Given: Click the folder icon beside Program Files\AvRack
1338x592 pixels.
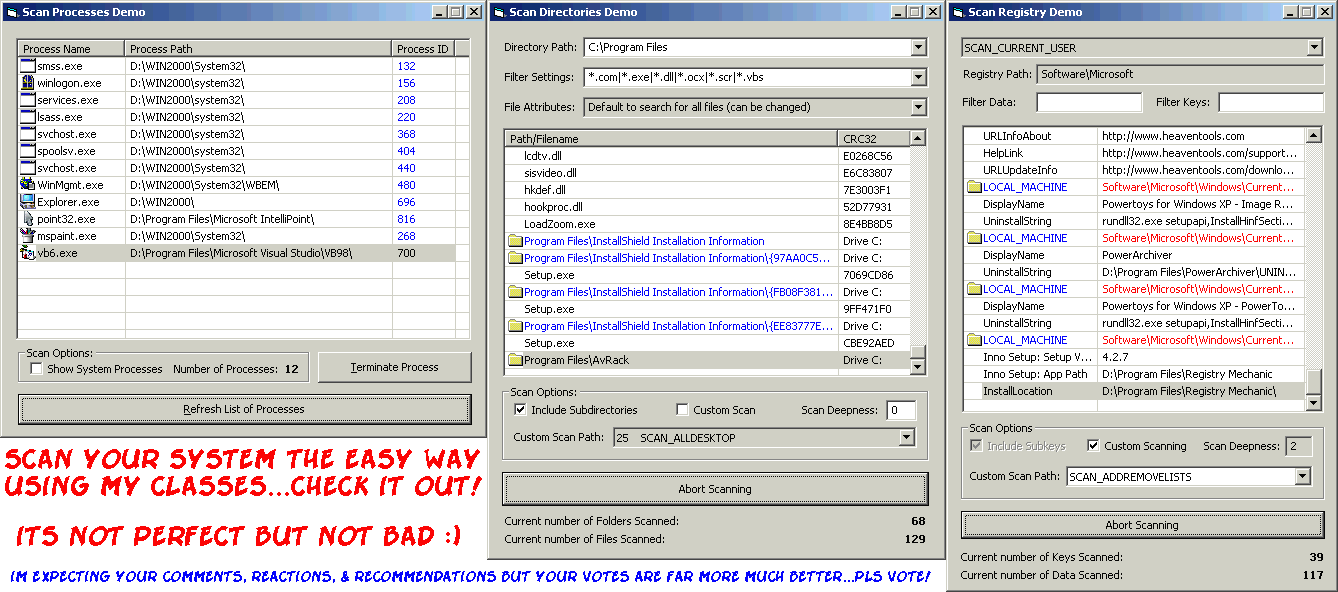Looking at the screenshot, I should coord(515,360).
